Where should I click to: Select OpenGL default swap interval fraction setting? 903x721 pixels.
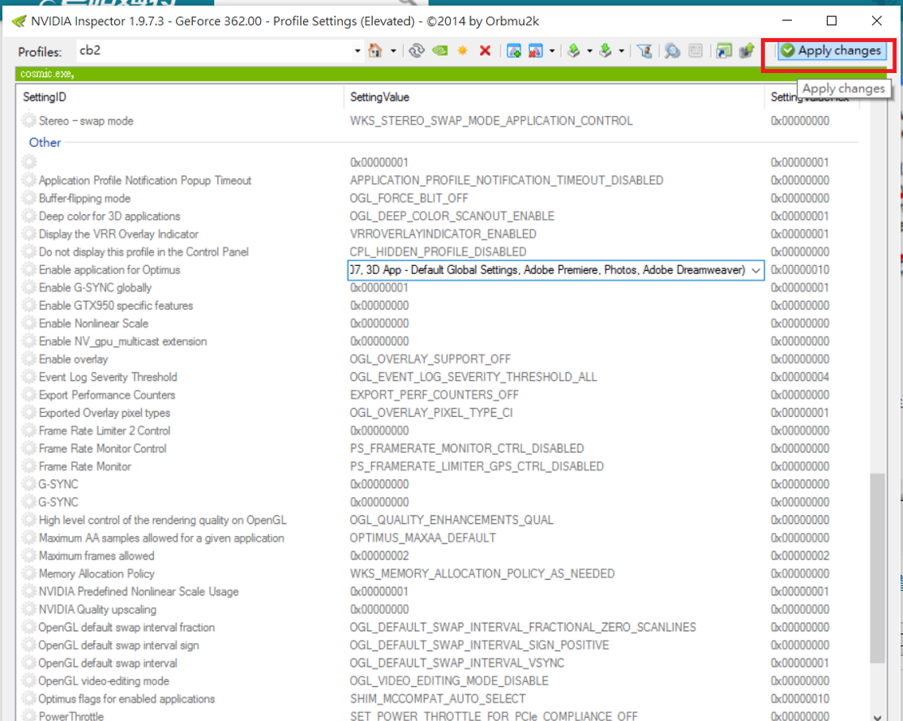tap(127, 627)
